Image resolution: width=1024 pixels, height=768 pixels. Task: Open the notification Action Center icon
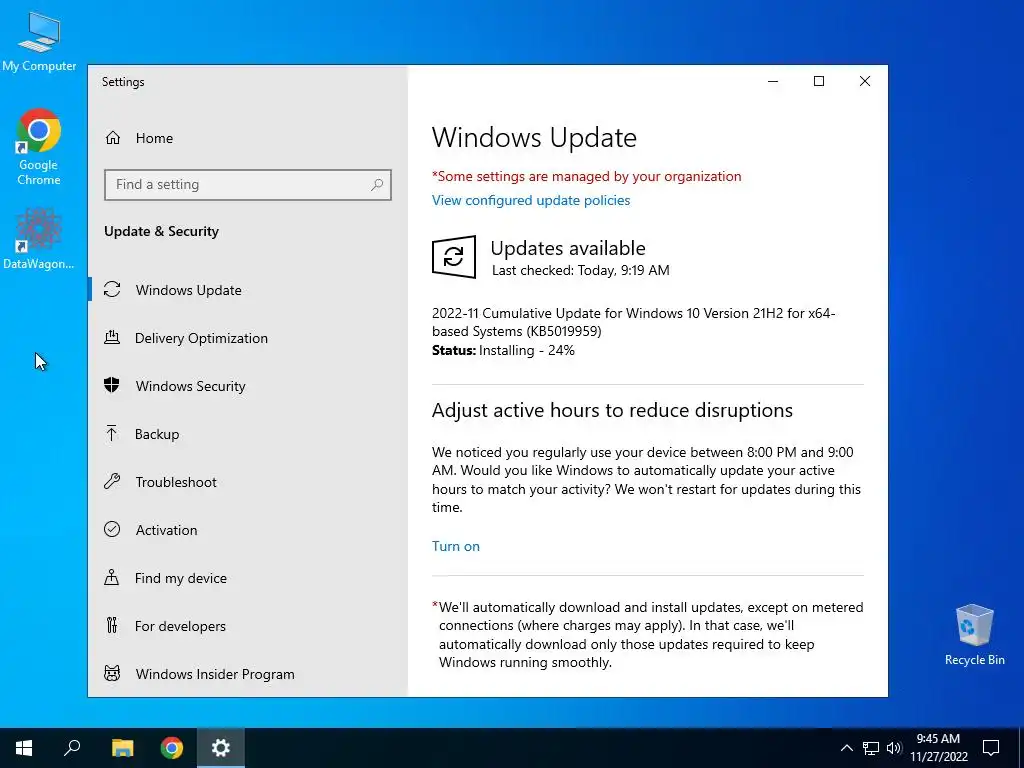pos(991,748)
